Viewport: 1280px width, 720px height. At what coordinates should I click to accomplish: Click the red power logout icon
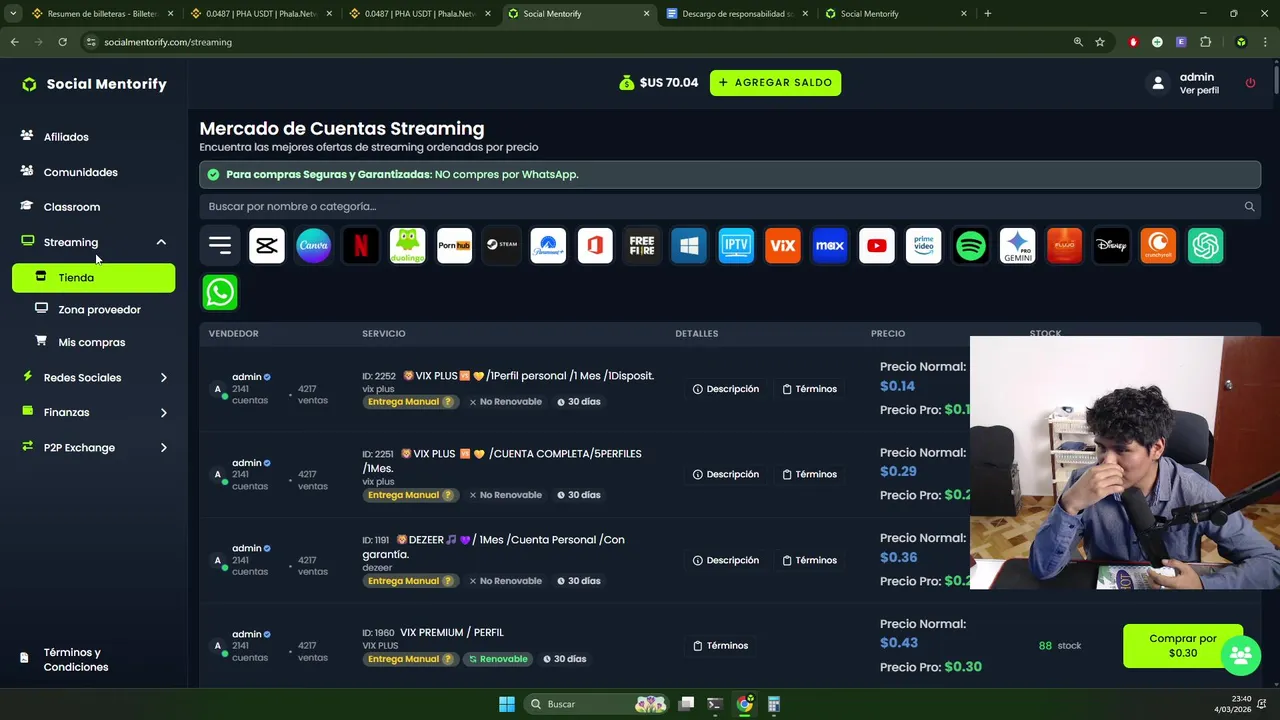pyautogui.click(x=1250, y=83)
